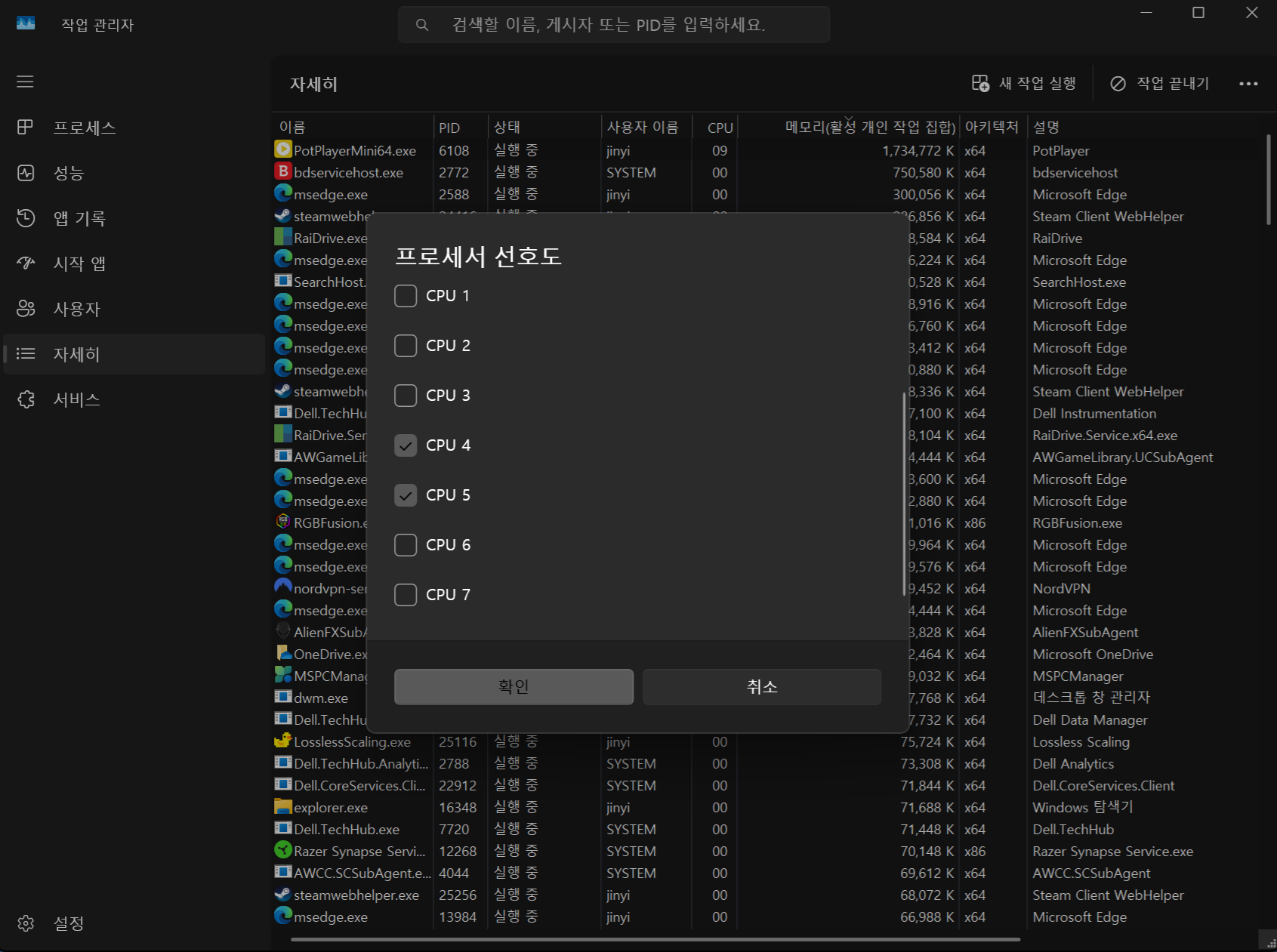Click the search input field

tap(613, 25)
